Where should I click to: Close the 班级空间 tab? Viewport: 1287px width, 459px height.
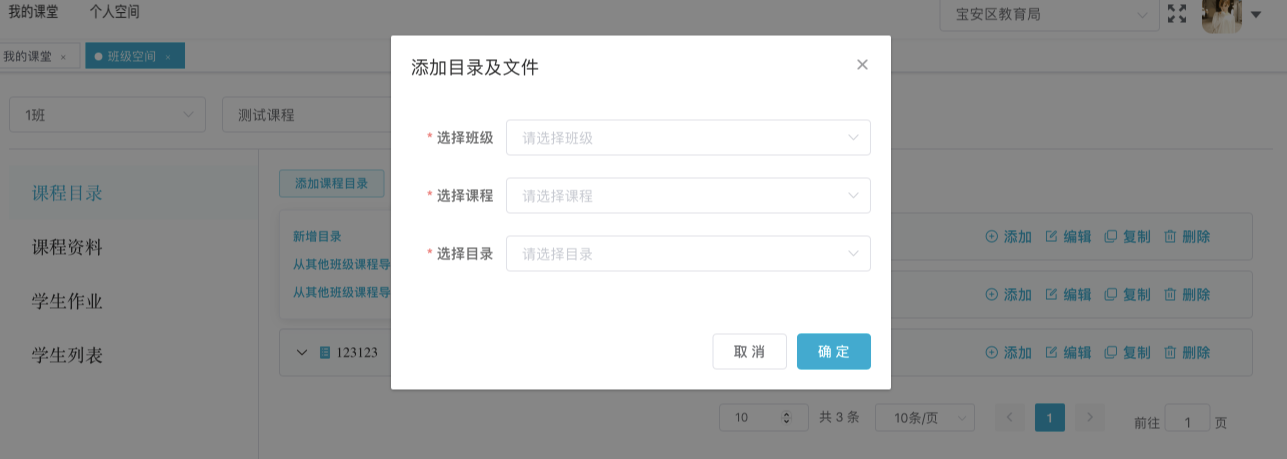click(x=168, y=57)
